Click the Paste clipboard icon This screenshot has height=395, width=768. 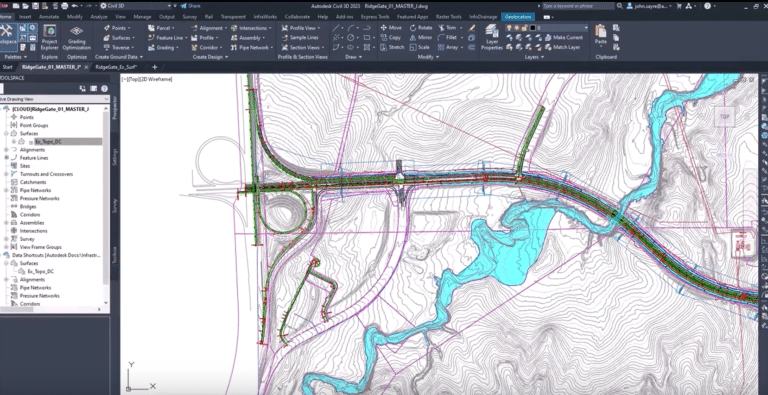click(600, 34)
